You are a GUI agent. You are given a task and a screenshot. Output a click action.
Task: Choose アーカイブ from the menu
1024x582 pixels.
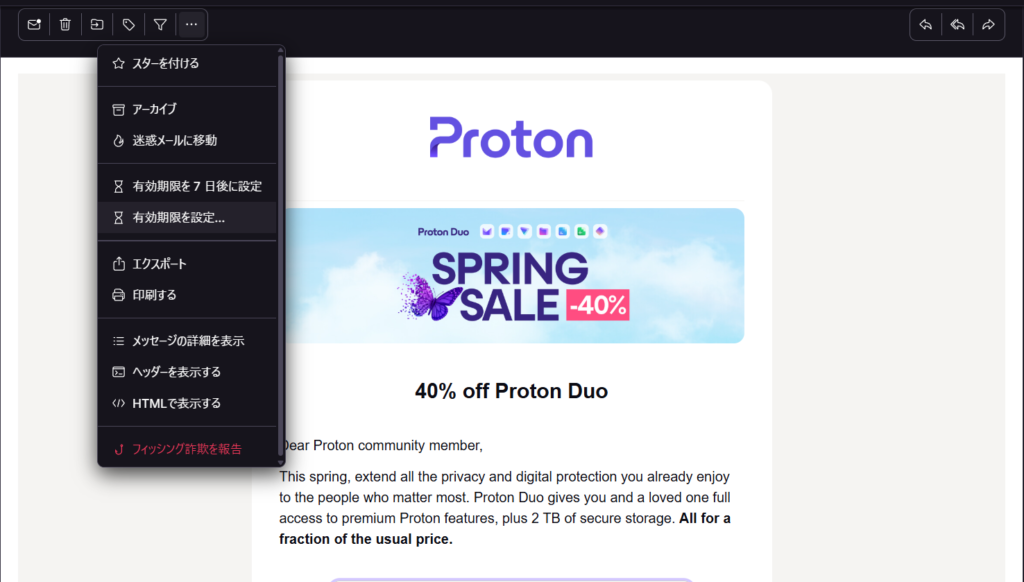tap(154, 109)
